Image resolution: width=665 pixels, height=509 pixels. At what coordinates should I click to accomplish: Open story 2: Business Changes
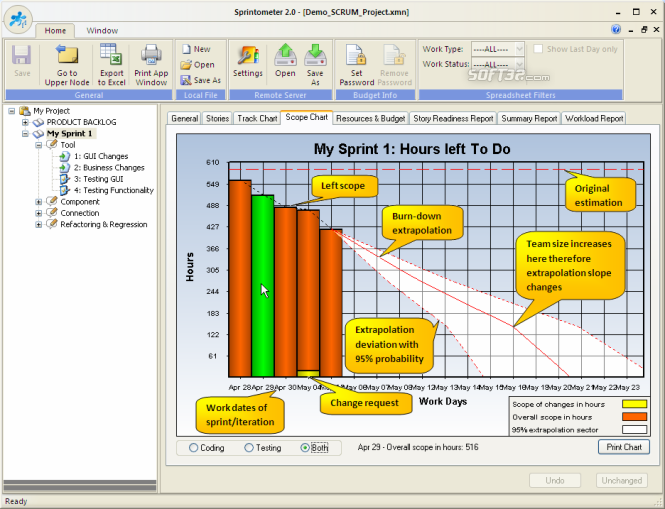click(x=109, y=168)
